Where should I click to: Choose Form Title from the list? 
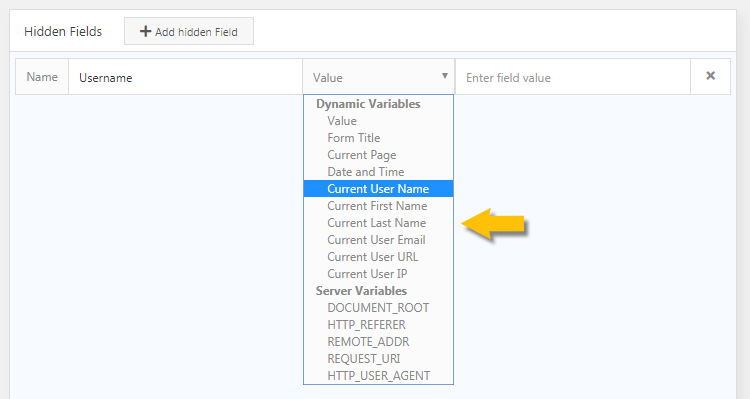pos(378,138)
